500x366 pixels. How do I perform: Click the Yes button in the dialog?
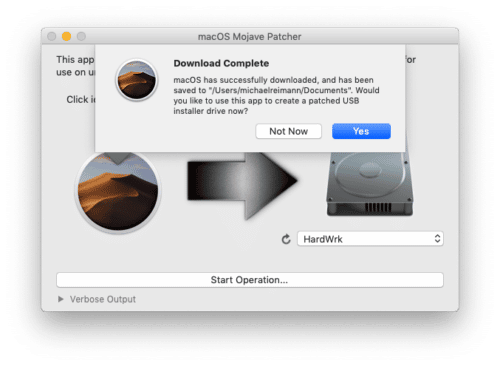[361, 131]
